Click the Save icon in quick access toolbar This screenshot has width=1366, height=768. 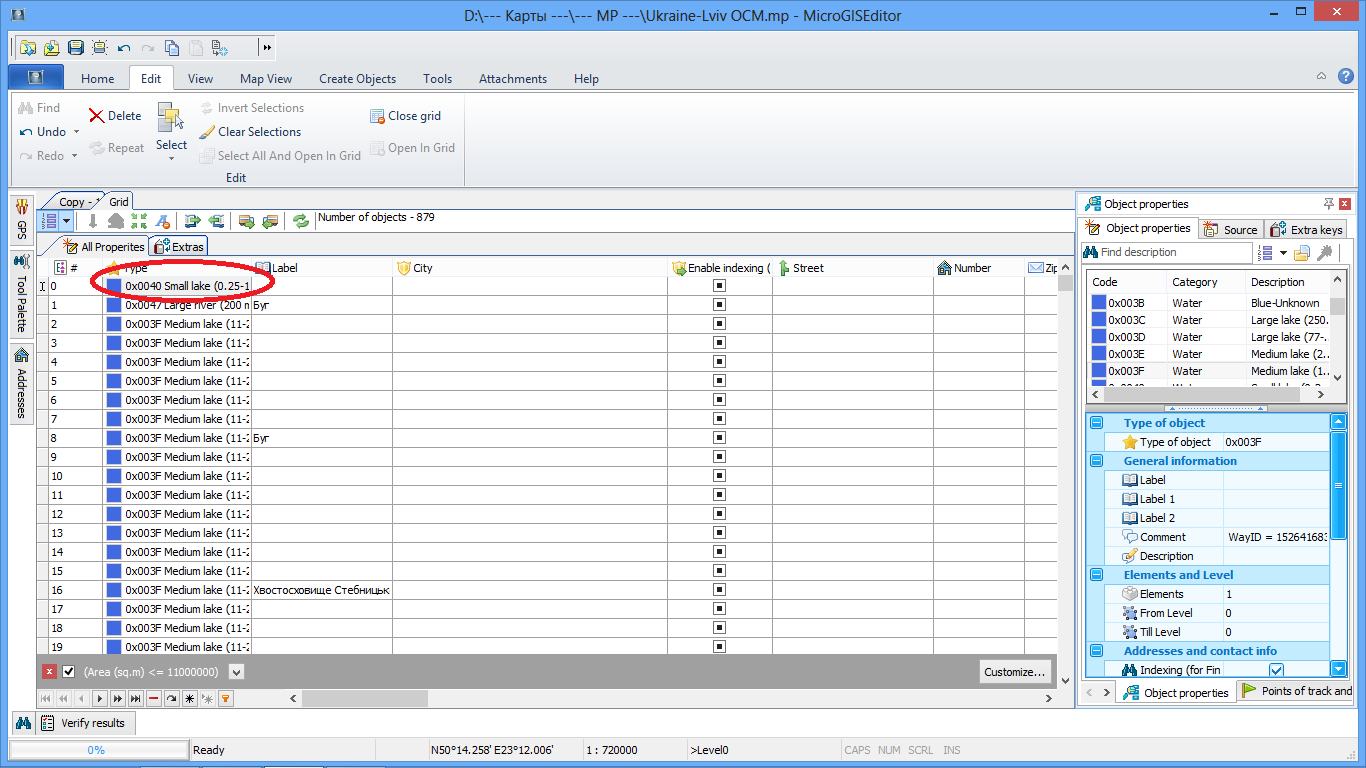[76, 47]
